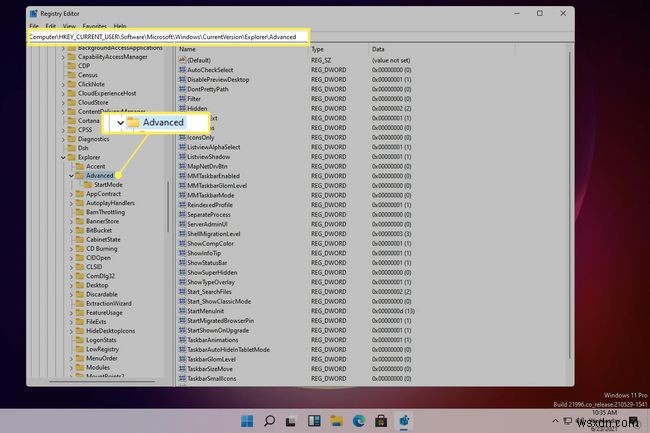Expand the AutoplayHandlers key
This screenshot has height=433, width=650.
[71, 203]
